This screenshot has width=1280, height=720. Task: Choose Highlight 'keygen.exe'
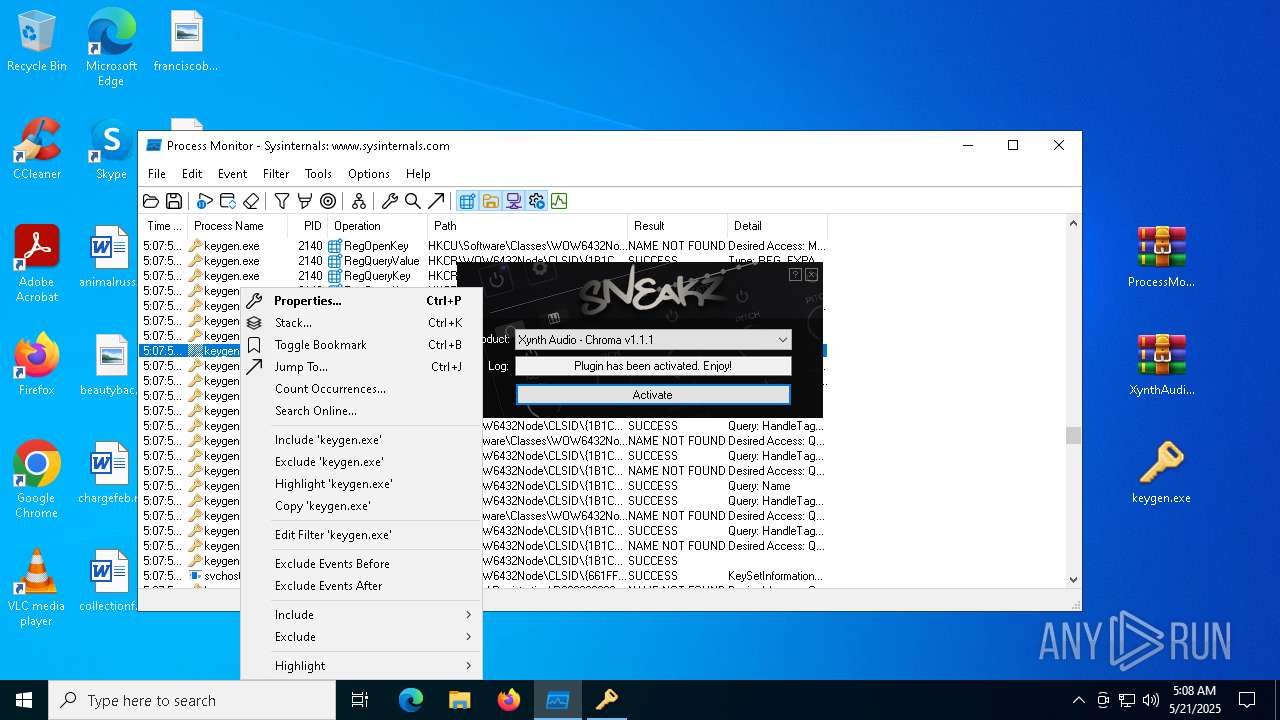pos(361,484)
